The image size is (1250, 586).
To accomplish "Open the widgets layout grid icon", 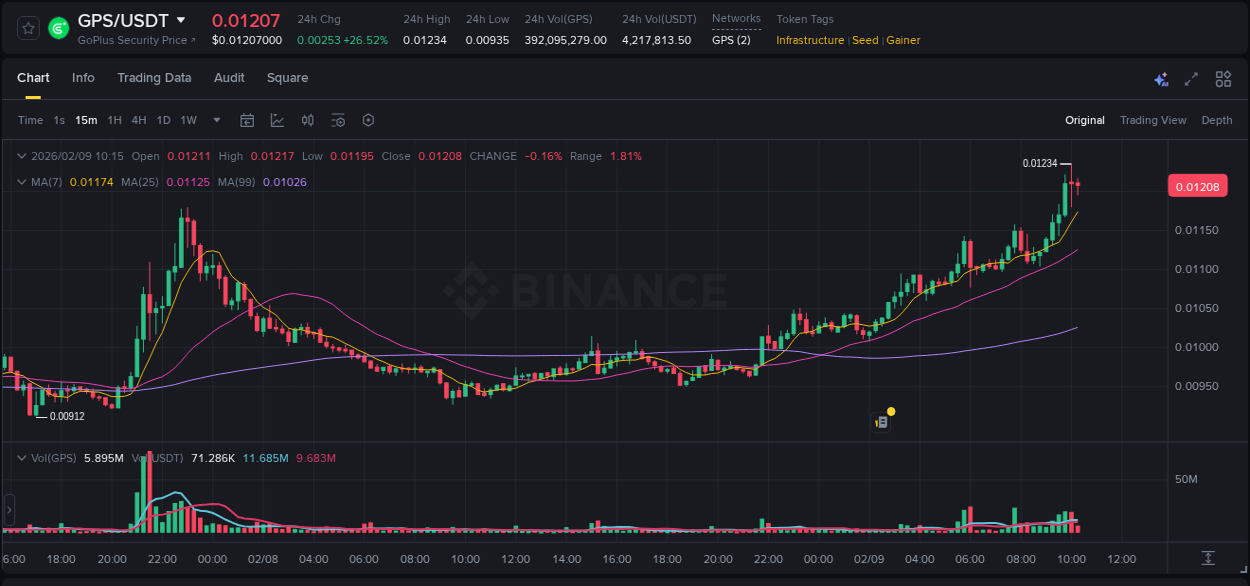I will tap(1223, 78).
